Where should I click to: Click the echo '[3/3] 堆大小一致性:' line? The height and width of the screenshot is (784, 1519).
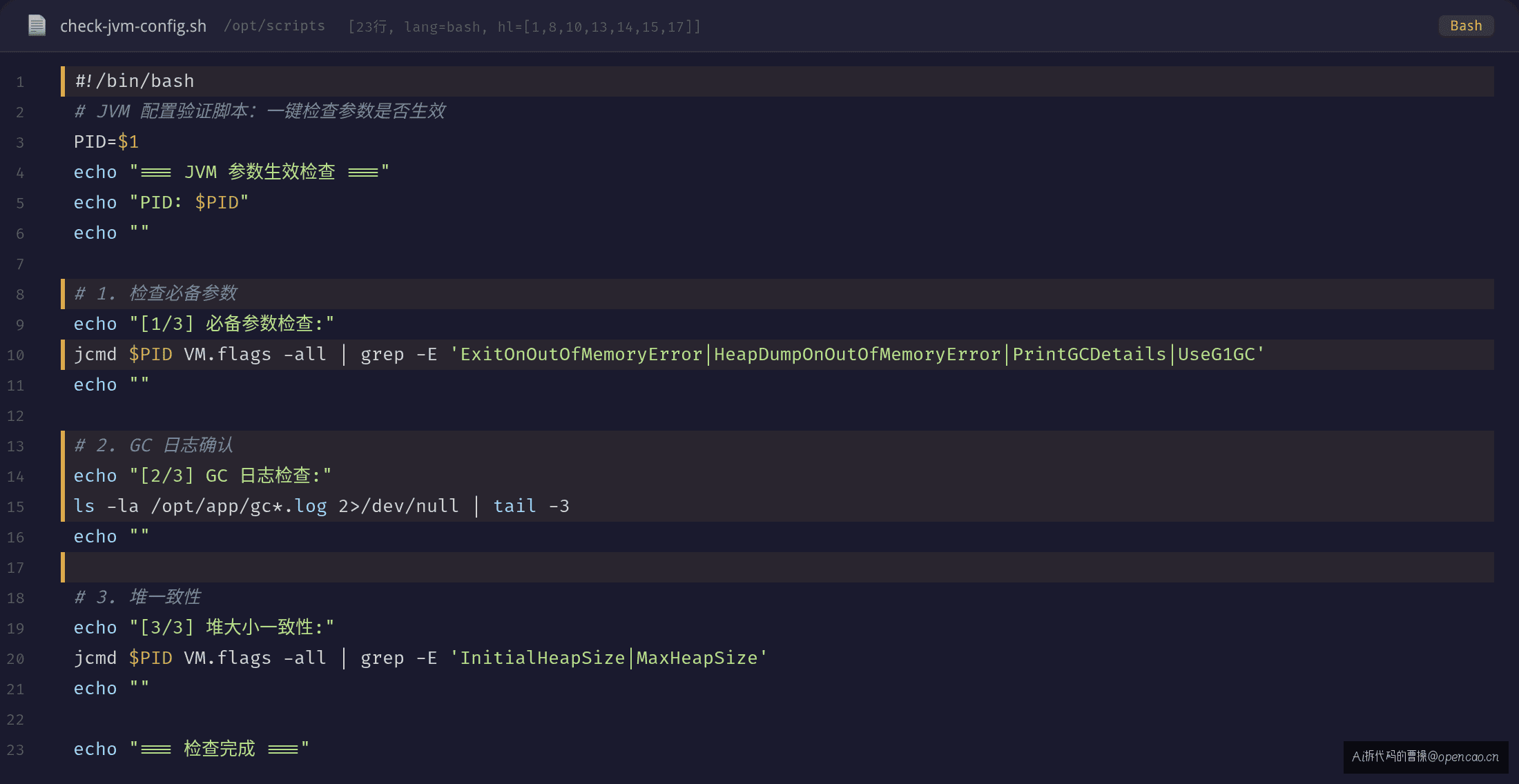click(204, 627)
